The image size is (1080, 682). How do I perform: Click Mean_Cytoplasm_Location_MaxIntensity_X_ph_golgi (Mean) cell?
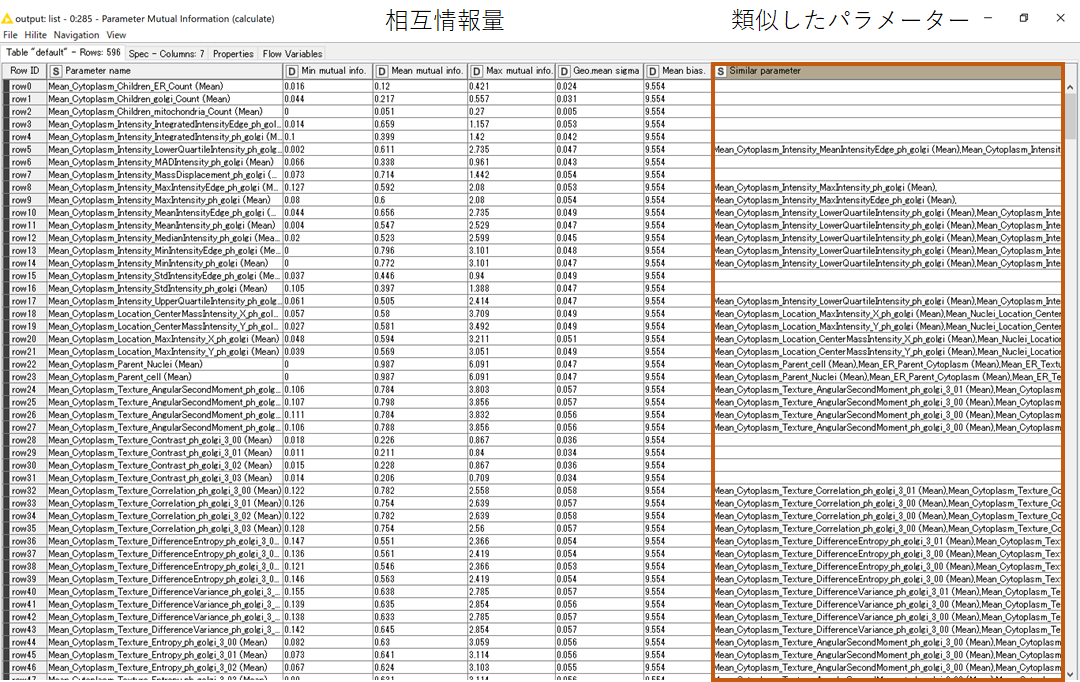pyautogui.click(x=165, y=339)
